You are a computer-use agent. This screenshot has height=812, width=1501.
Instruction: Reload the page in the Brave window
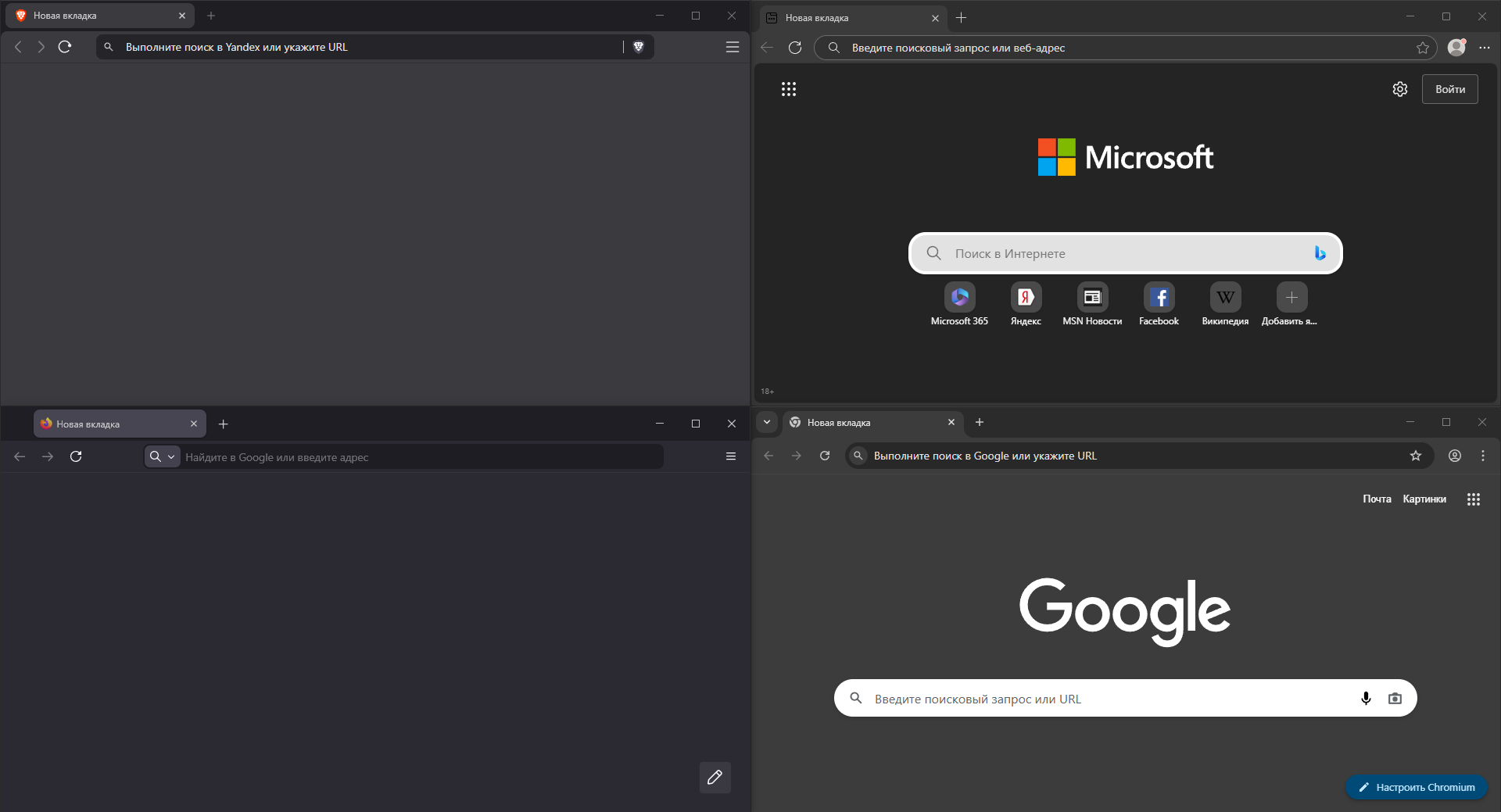point(65,47)
